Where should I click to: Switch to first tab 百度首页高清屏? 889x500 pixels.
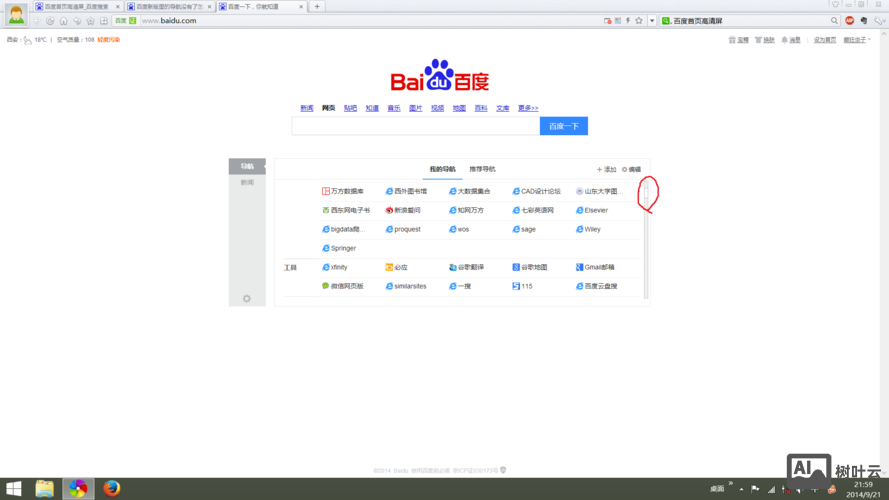[77, 7]
